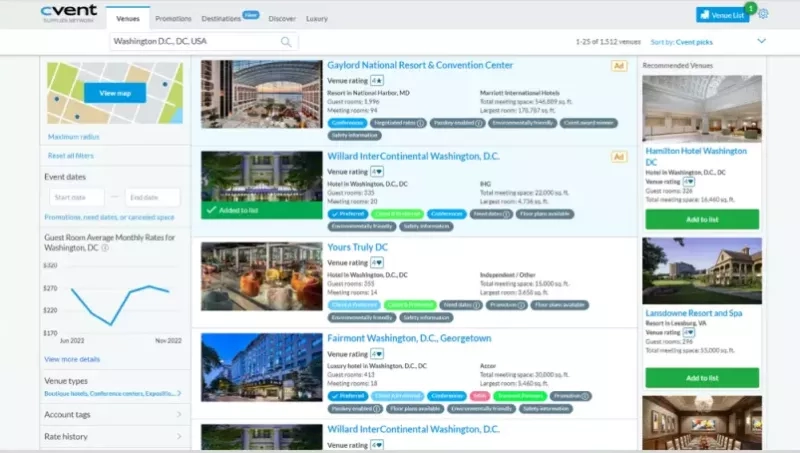Select the Venues tab
800x453 pixels.
pyautogui.click(x=128, y=18)
